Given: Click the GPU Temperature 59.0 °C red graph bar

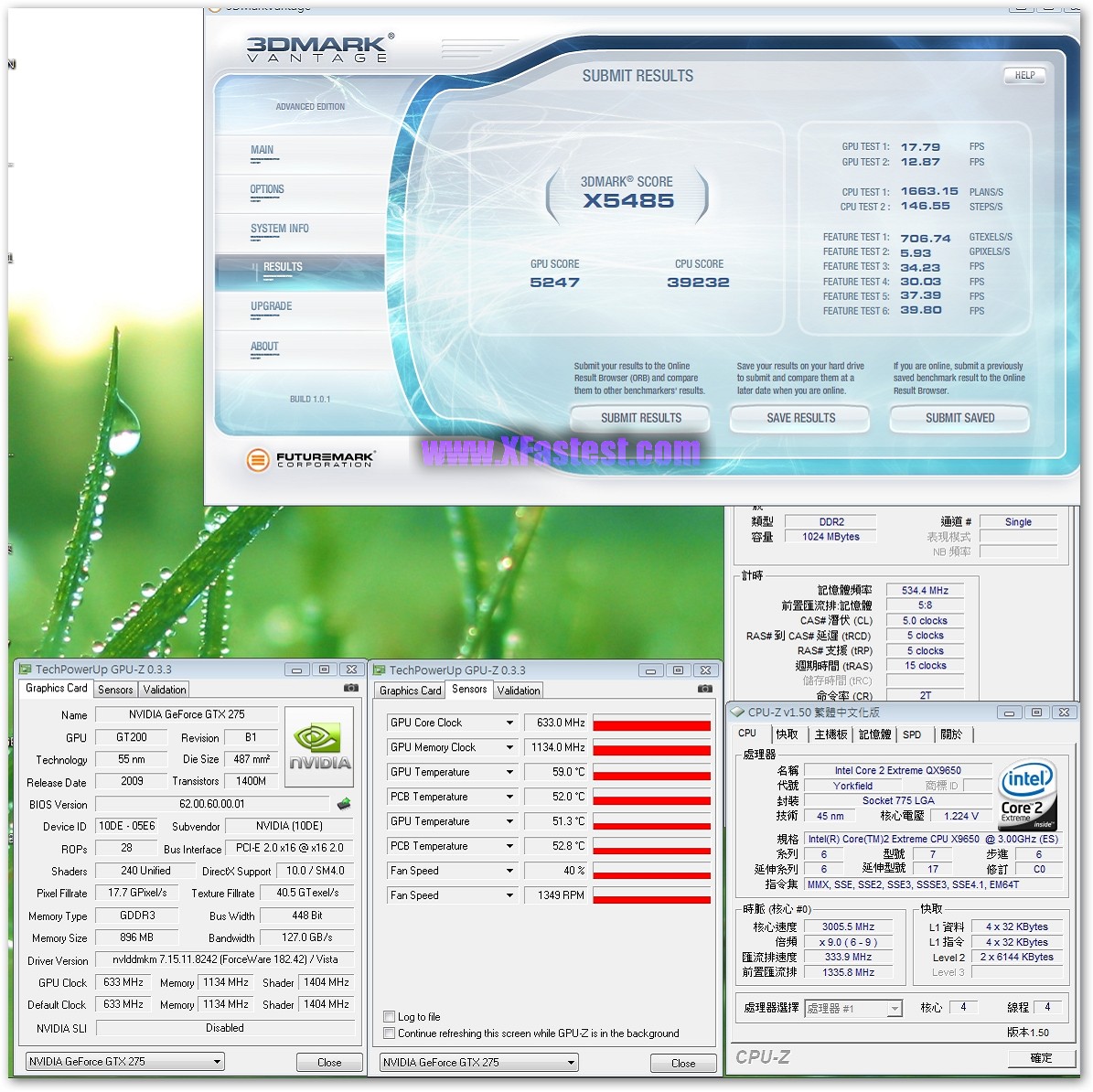Looking at the screenshot, I should [651, 774].
